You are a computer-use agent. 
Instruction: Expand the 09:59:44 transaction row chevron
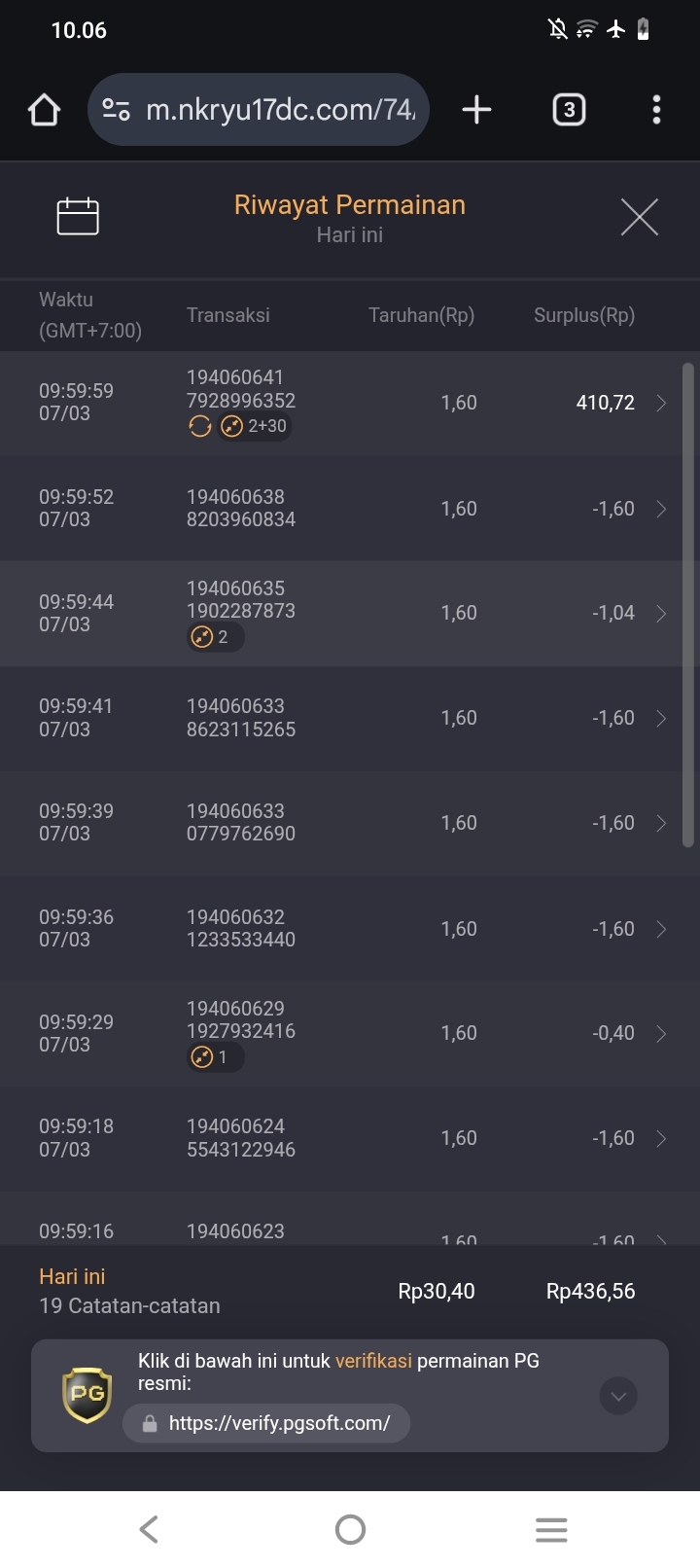point(661,614)
